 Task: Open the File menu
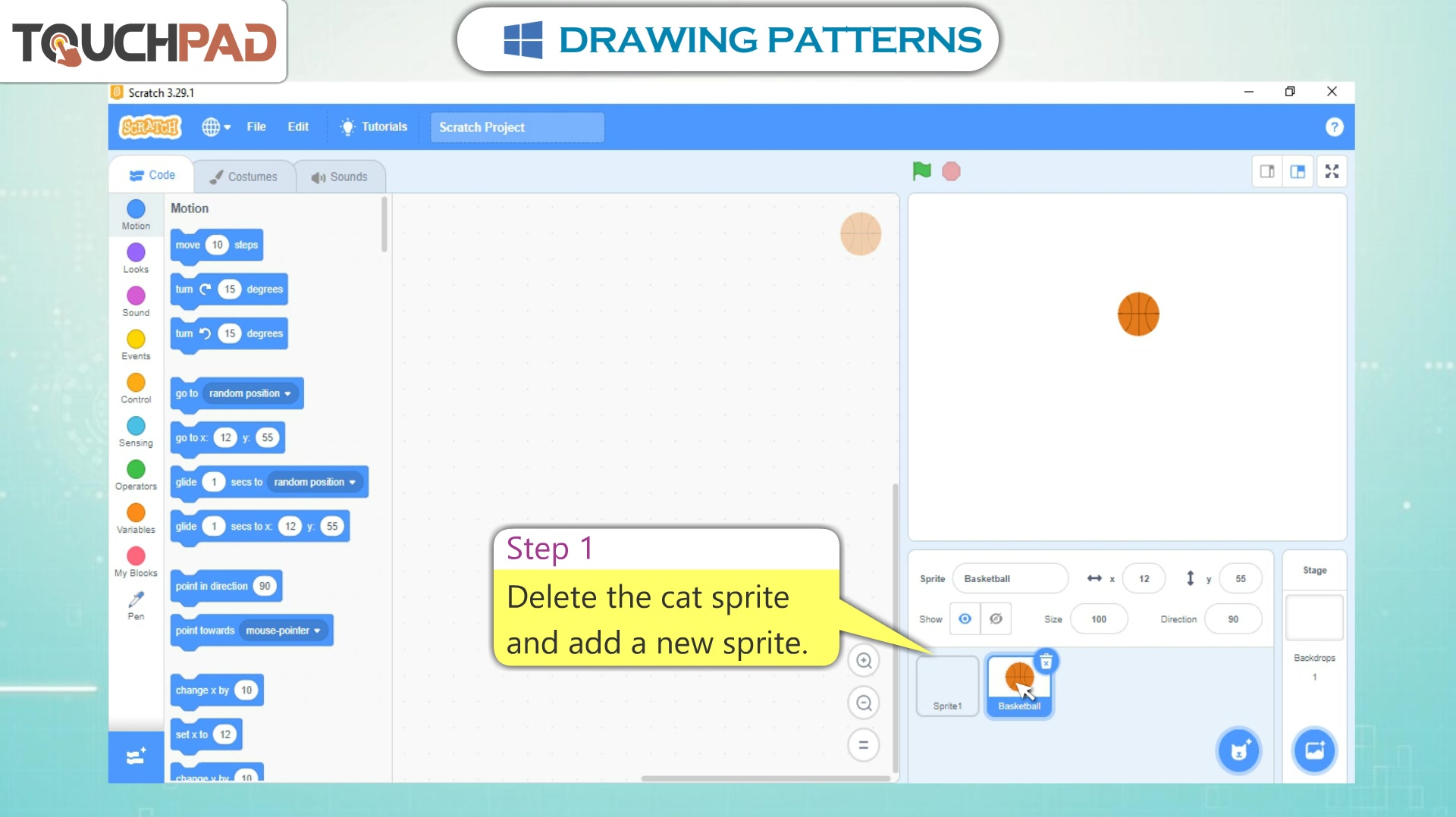click(x=256, y=127)
